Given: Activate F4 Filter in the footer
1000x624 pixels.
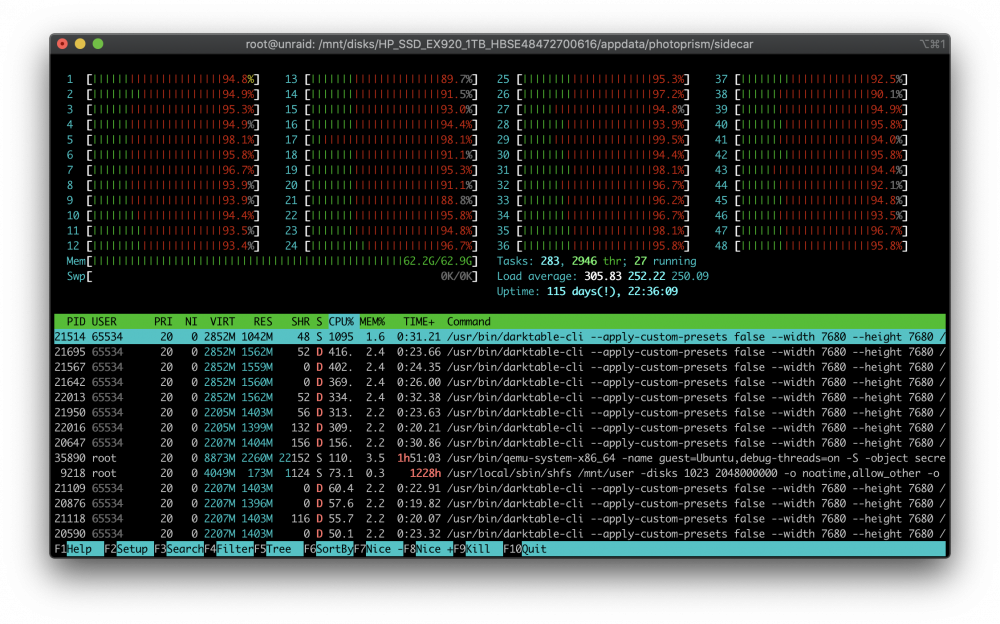Looking at the screenshot, I should (229, 549).
